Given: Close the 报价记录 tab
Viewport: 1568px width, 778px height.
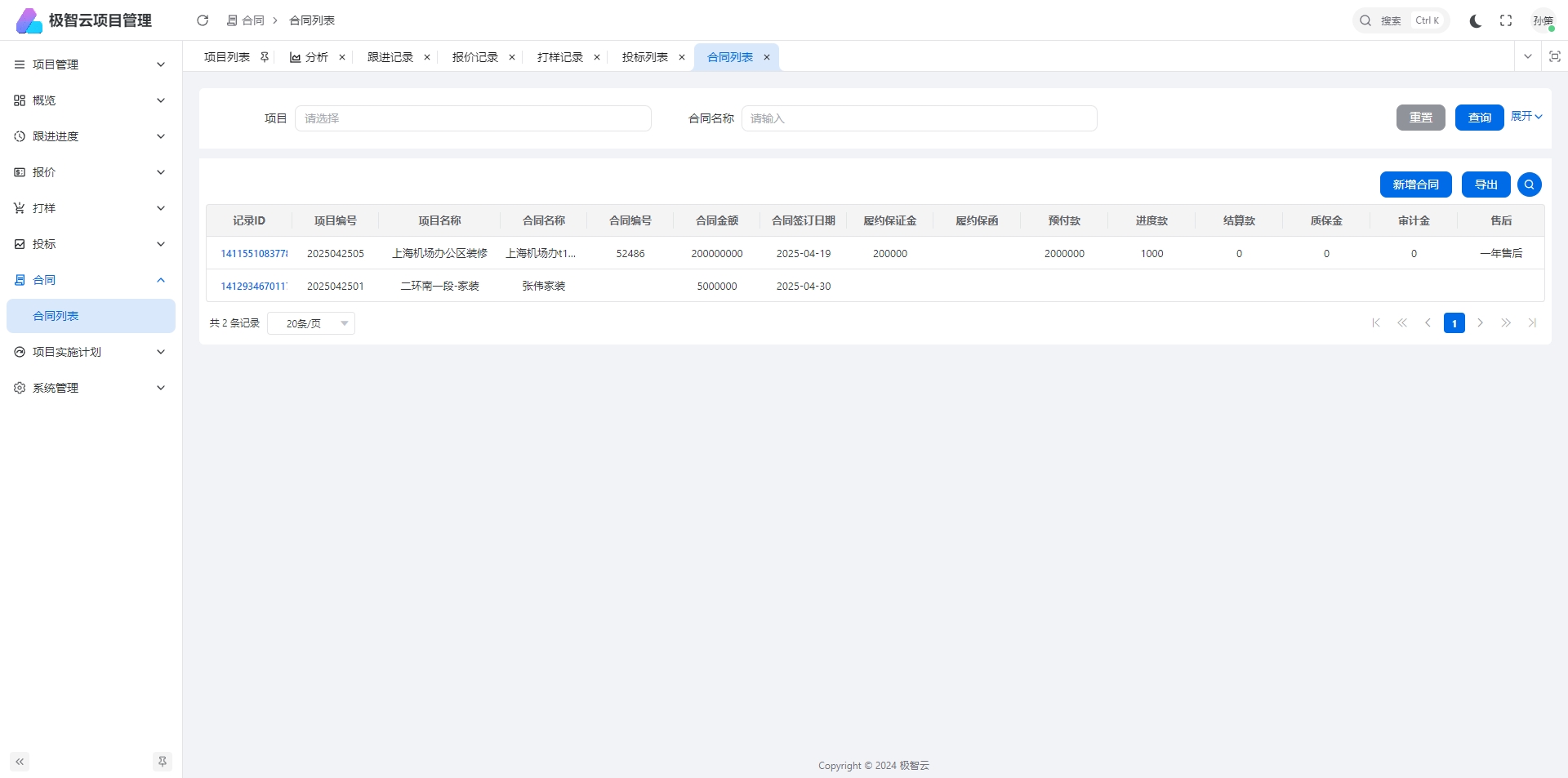Looking at the screenshot, I should point(512,57).
